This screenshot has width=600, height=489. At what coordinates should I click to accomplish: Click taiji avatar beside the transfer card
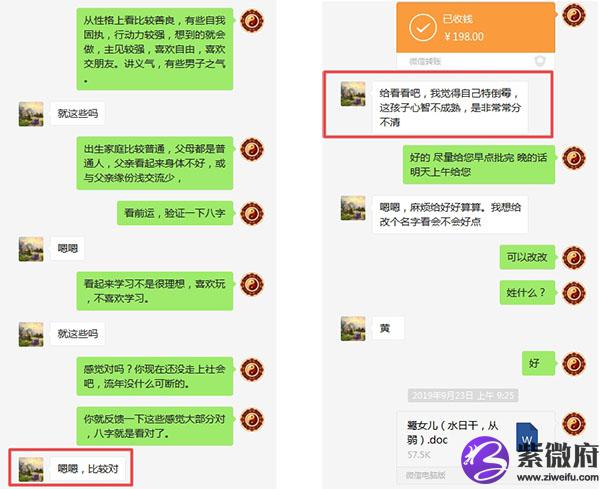pyautogui.click(x=574, y=15)
